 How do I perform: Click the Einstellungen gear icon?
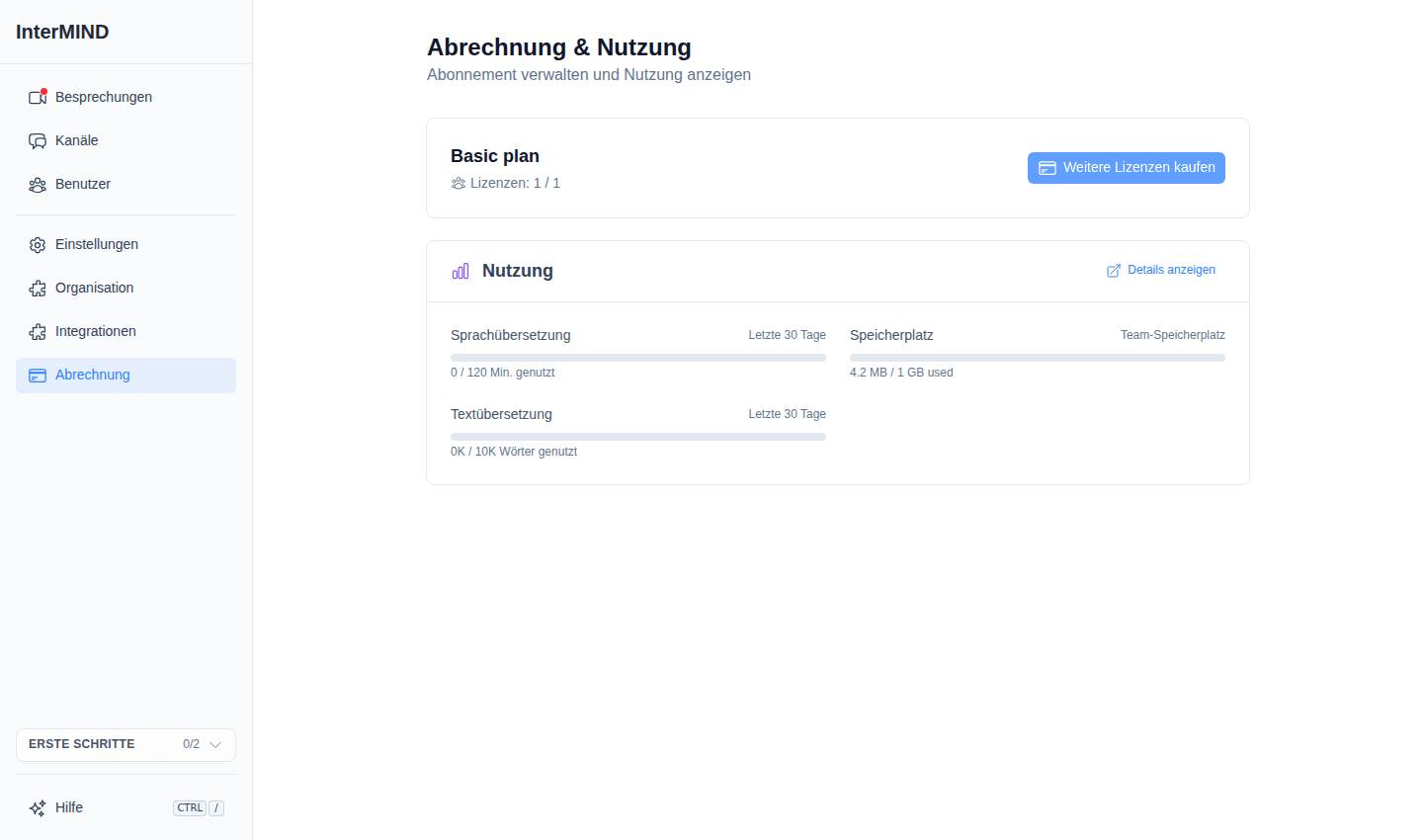38,244
